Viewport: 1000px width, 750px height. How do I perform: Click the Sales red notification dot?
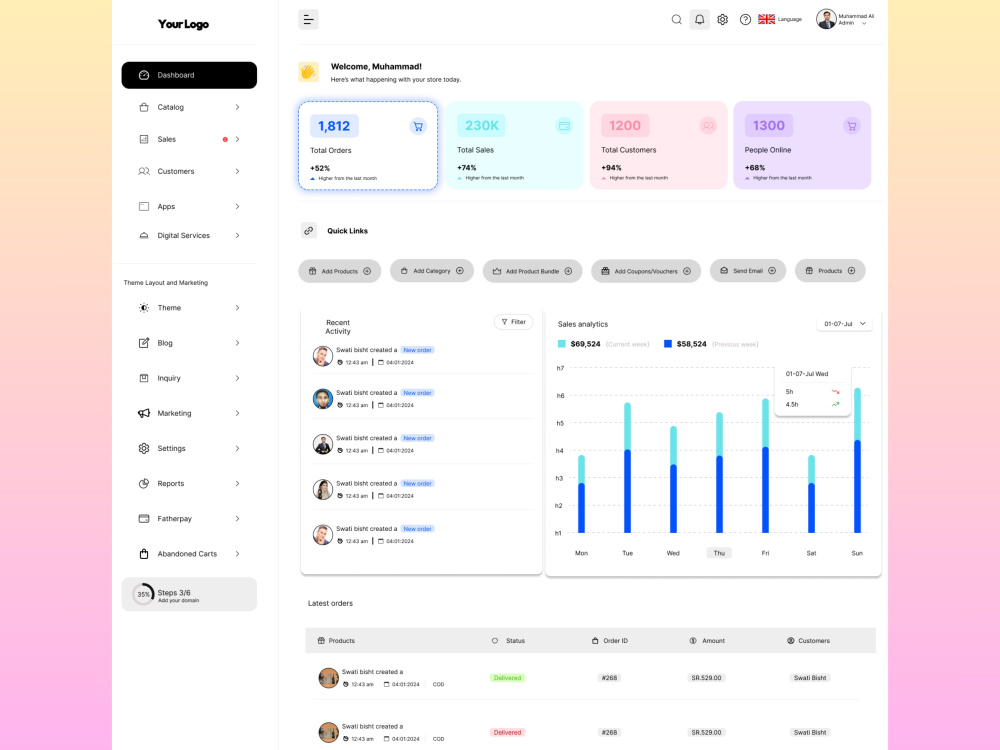pos(225,140)
